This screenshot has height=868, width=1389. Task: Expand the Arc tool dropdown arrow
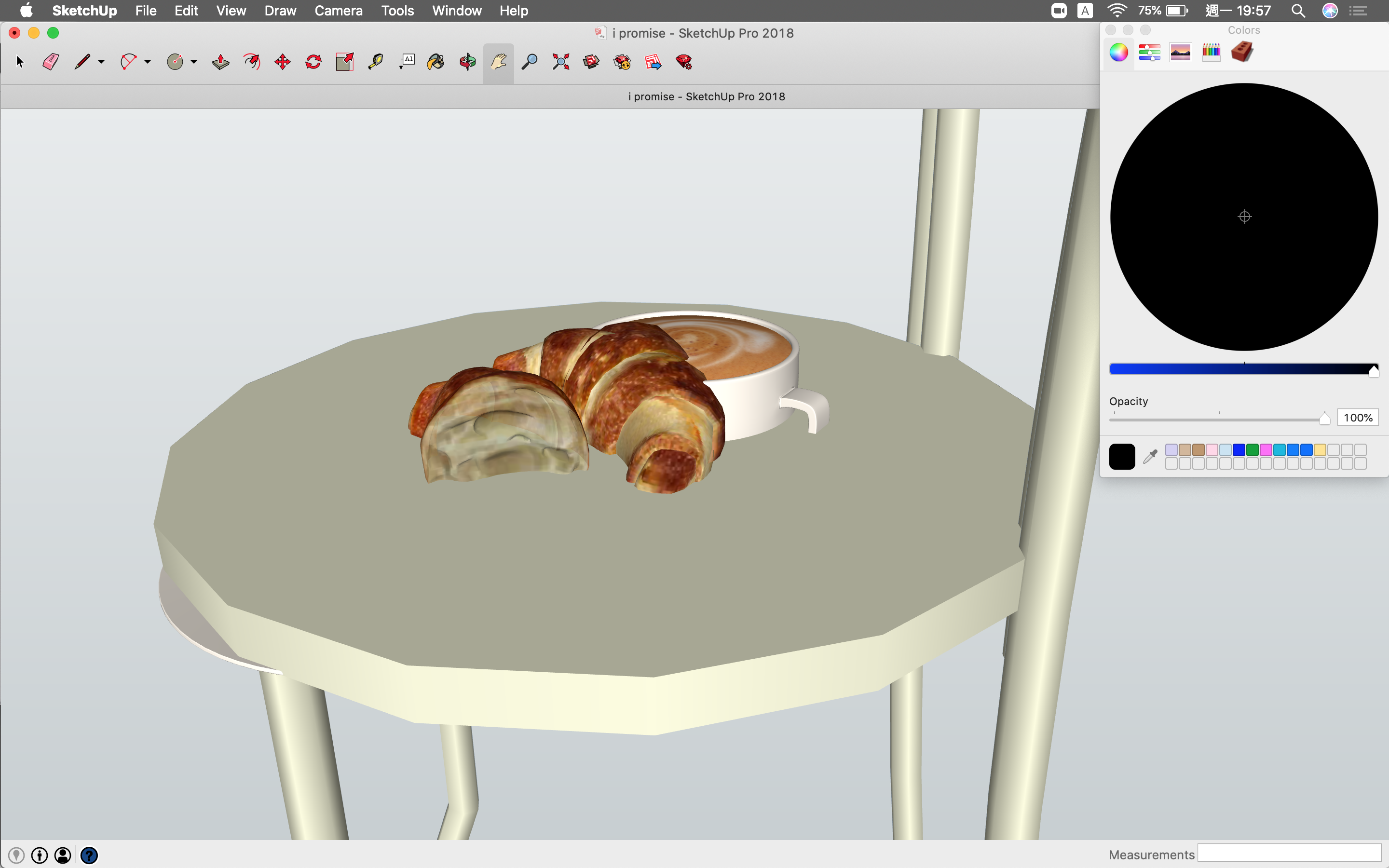point(148,62)
